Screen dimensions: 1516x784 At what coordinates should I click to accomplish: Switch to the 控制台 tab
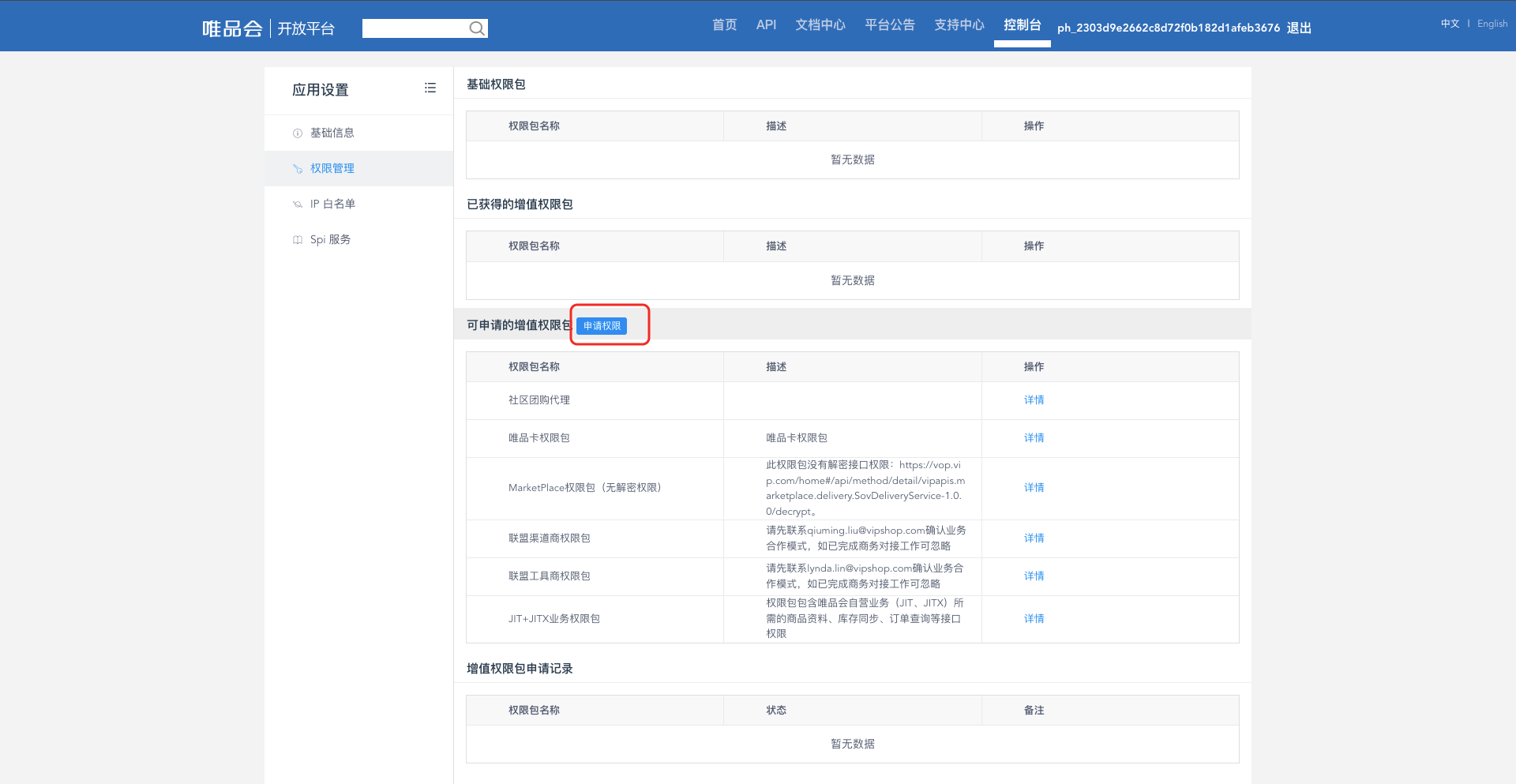(x=1022, y=25)
